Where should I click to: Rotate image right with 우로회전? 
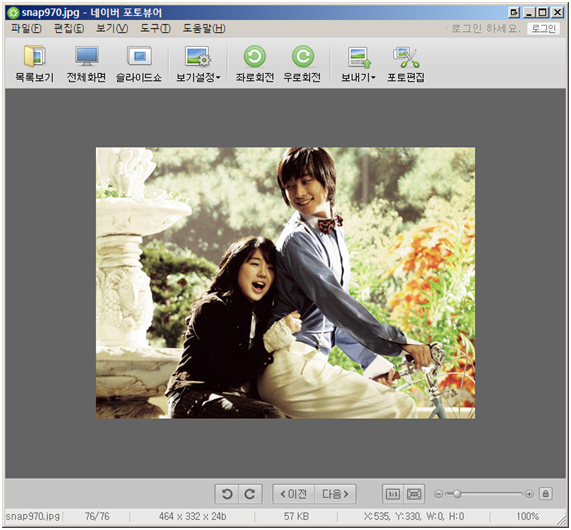click(302, 64)
